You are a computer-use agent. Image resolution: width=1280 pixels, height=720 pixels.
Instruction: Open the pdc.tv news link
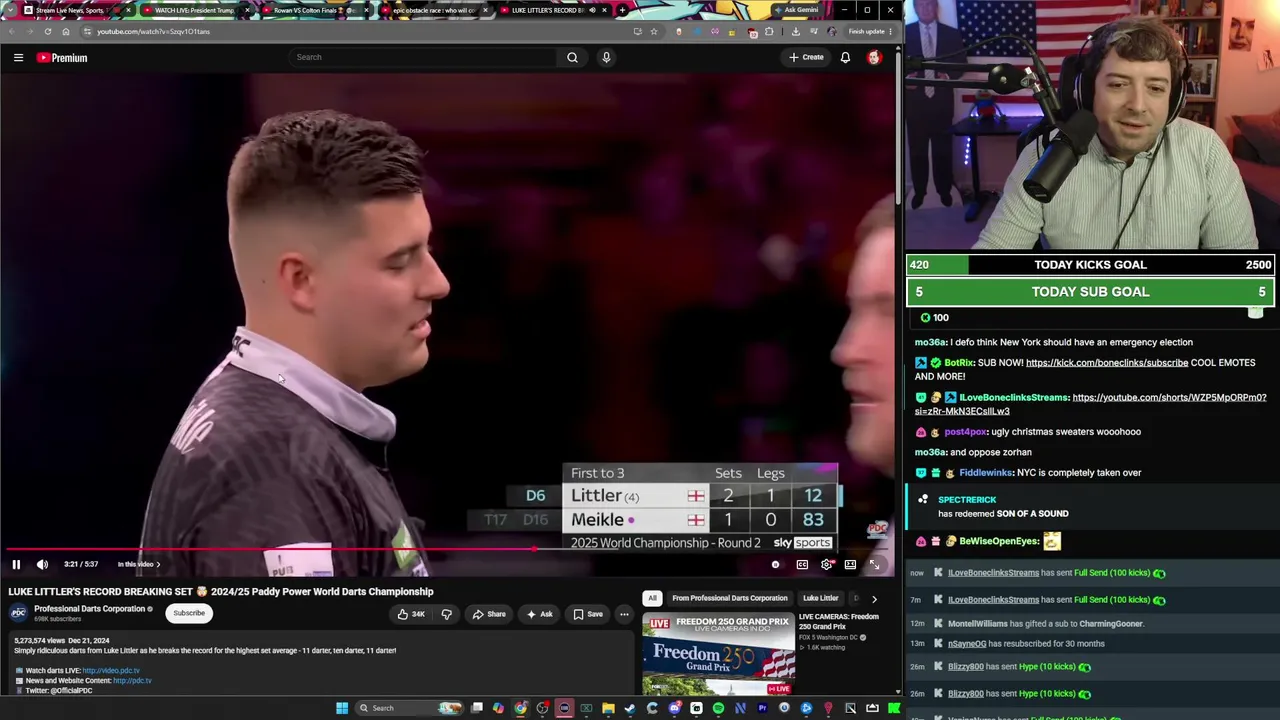pos(132,681)
